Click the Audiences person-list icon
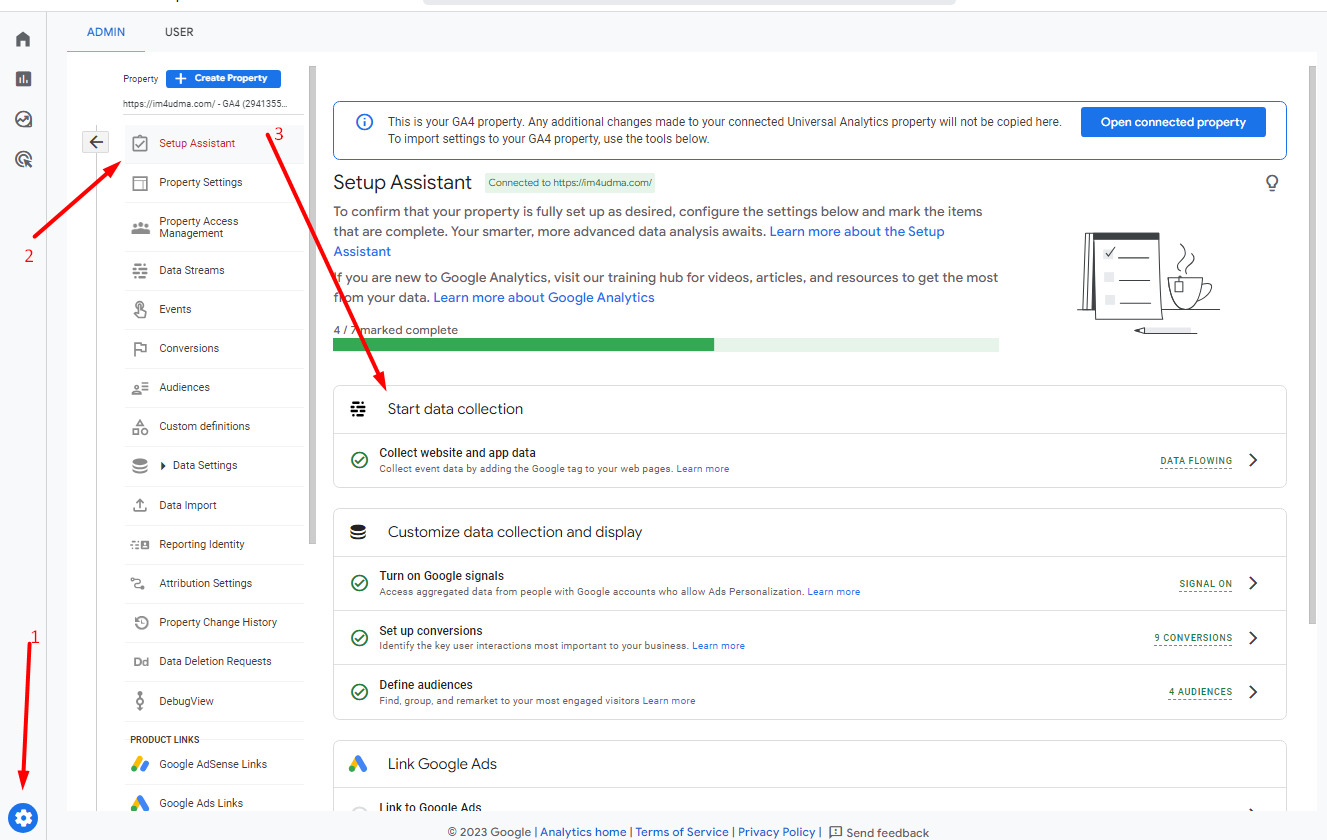 point(140,388)
